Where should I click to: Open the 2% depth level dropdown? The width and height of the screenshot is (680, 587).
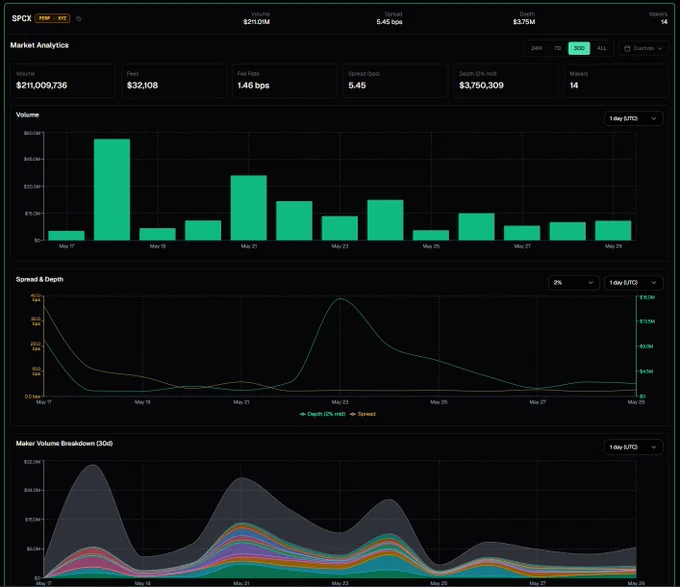pyautogui.click(x=573, y=283)
